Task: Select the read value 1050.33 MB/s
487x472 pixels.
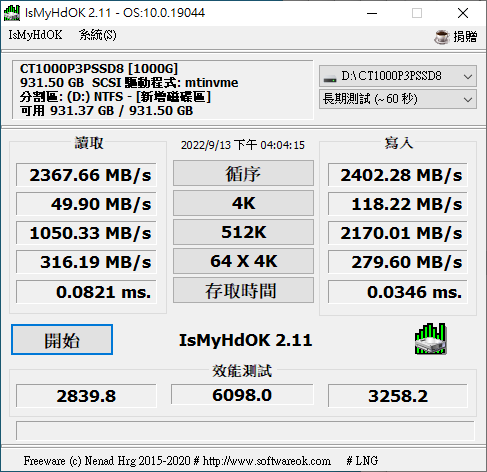Action: [x=86, y=233]
